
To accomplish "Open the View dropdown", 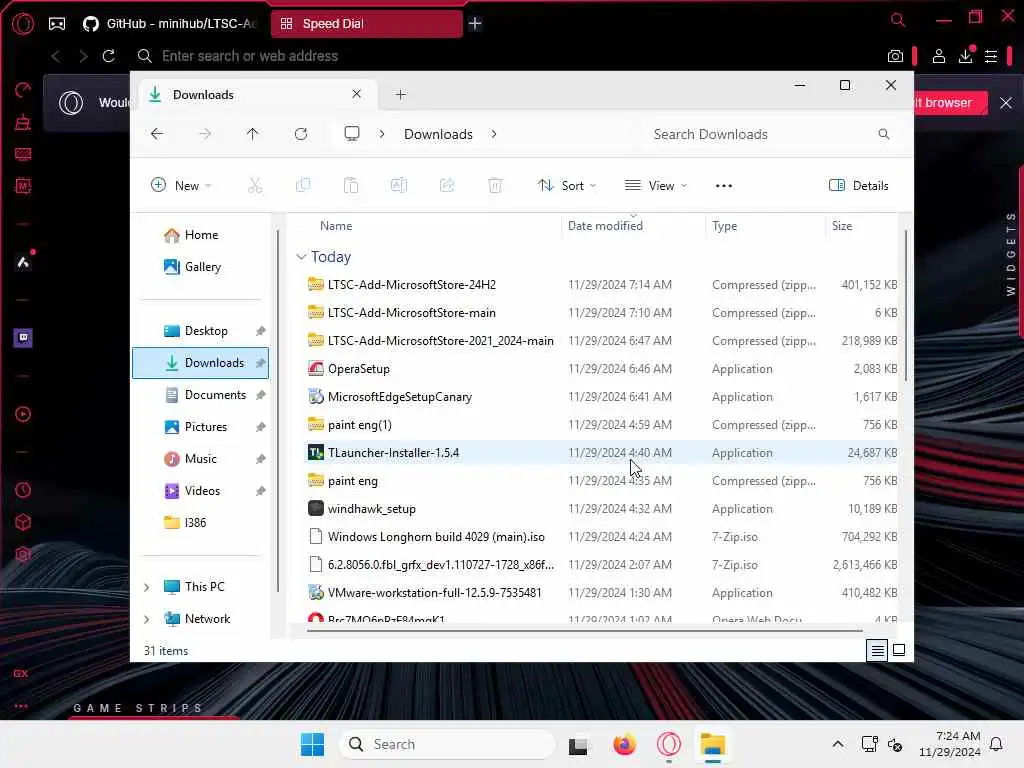I will pyautogui.click(x=656, y=185).
